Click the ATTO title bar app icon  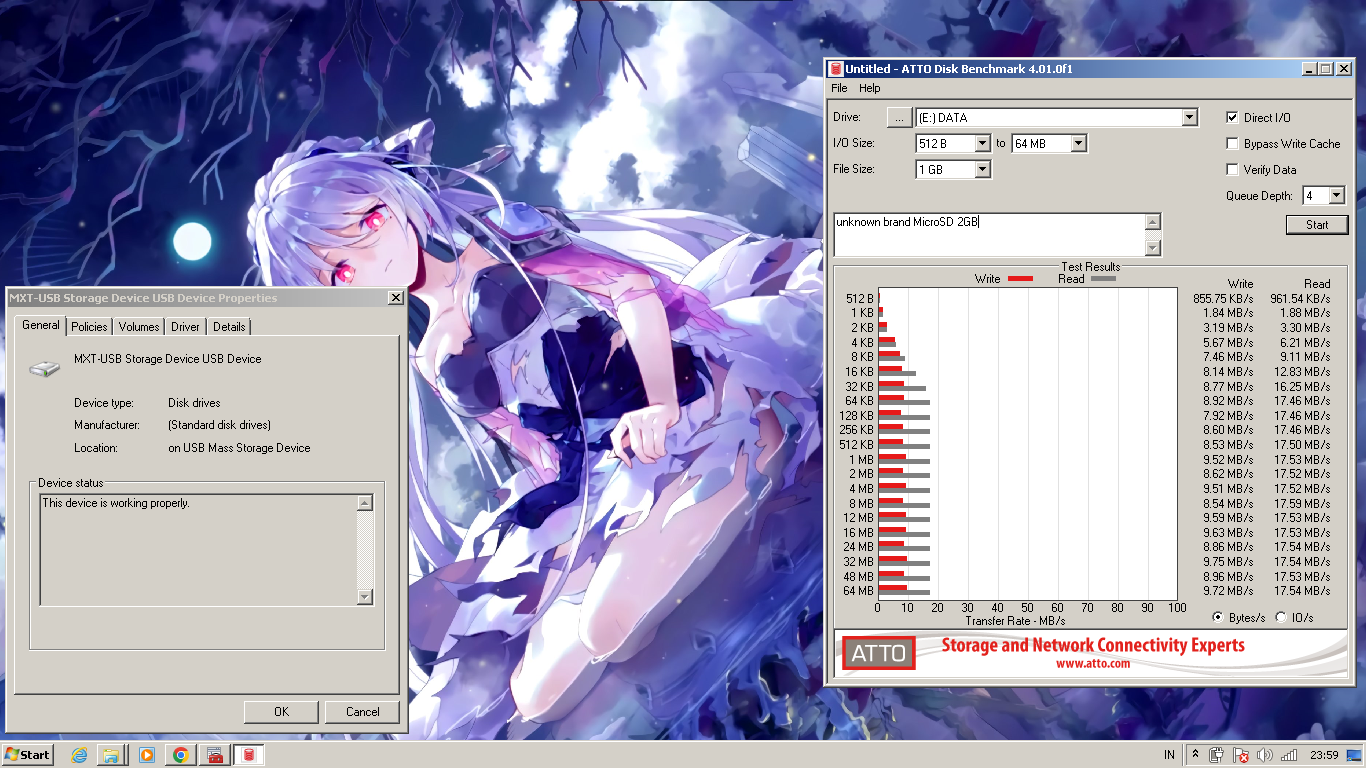835,69
